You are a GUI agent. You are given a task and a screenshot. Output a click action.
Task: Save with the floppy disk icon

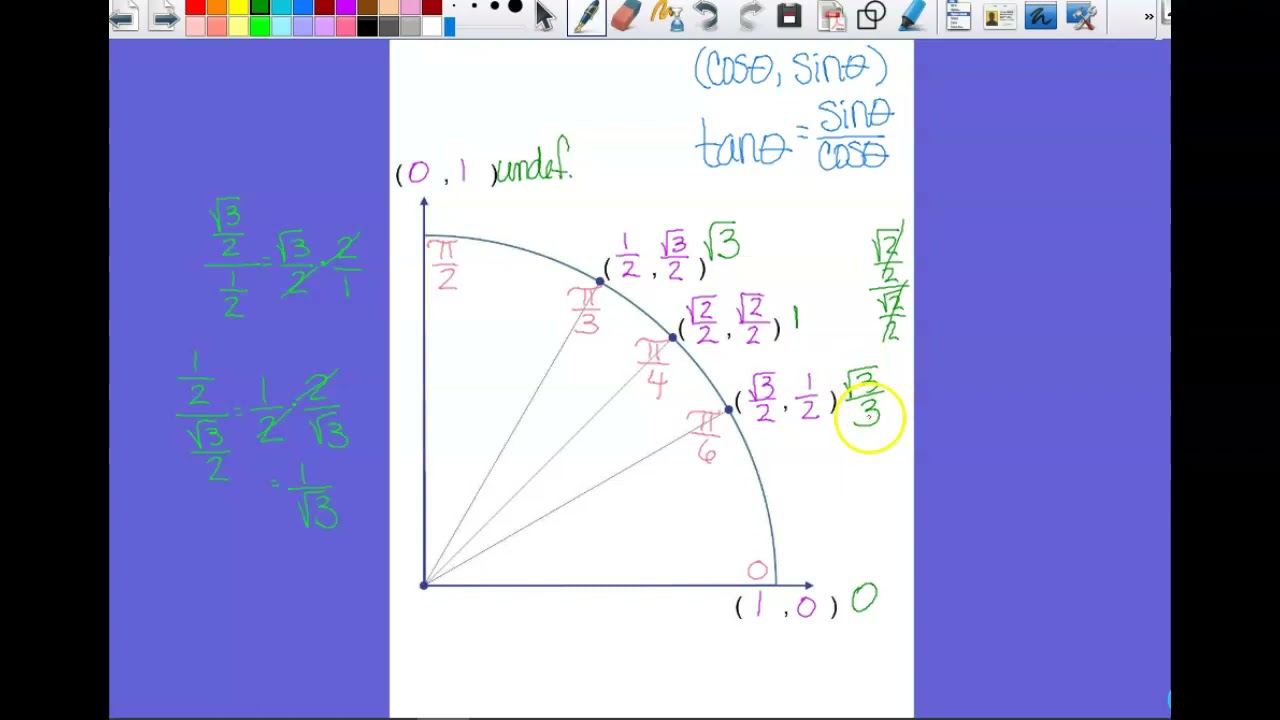click(789, 15)
